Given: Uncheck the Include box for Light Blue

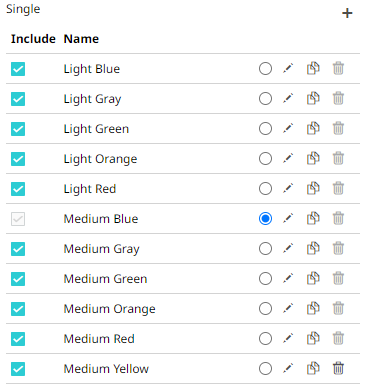Looking at the screenshot, I should 18,69.
